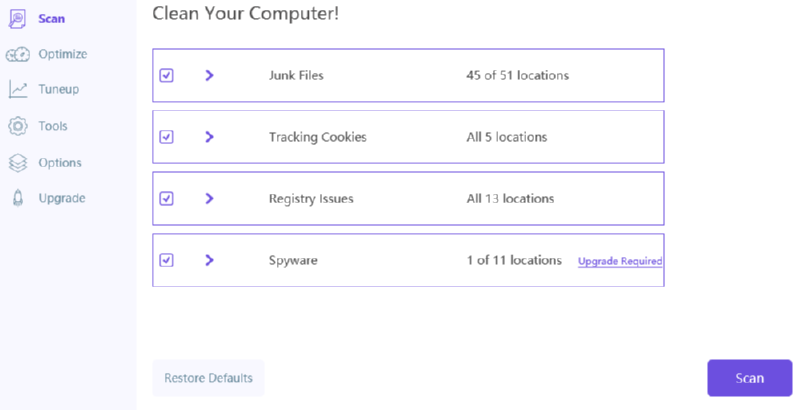Click the Tools gear icon
Viewport: 811px width, 416px height.
[x=17, y=126]
